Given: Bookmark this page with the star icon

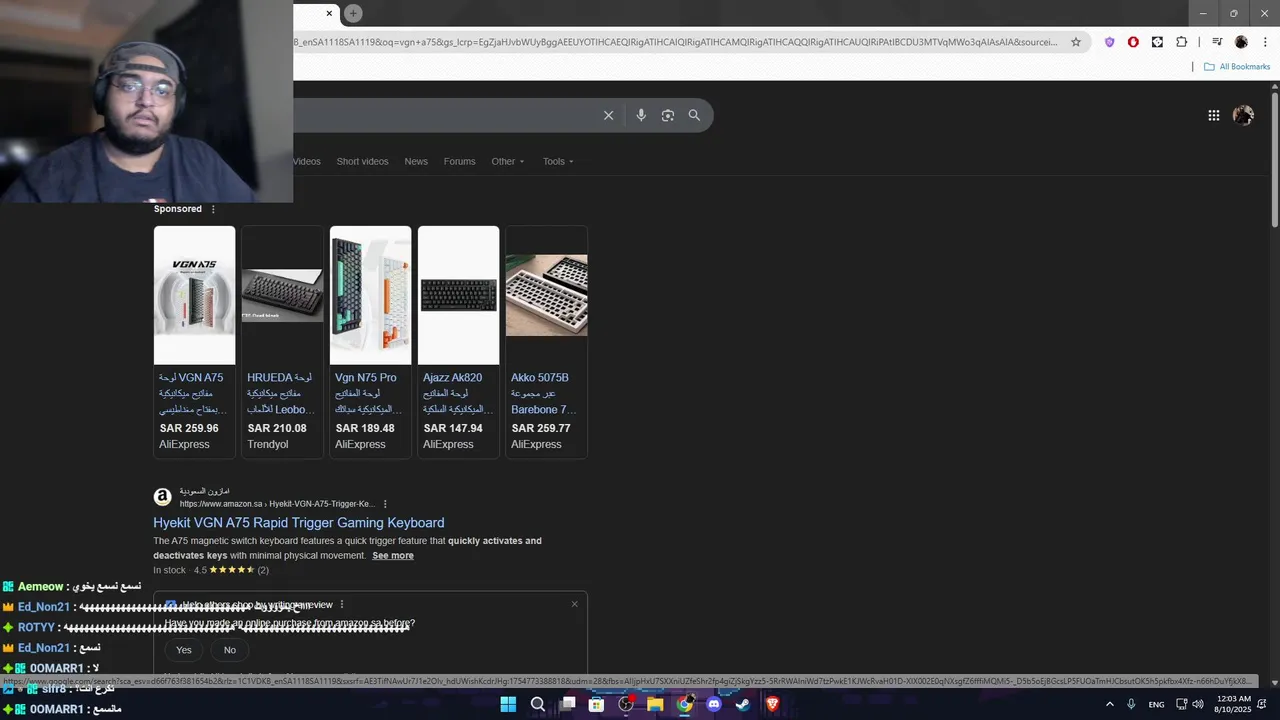Looking at the screenshot, I should click(x=1076, y=42).
